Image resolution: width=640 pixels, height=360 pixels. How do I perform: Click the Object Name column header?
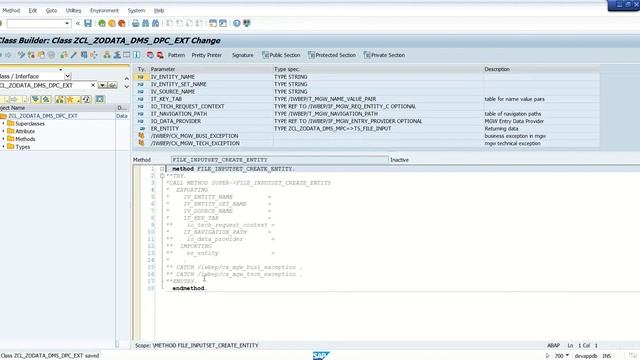click(x=58, y=108)
